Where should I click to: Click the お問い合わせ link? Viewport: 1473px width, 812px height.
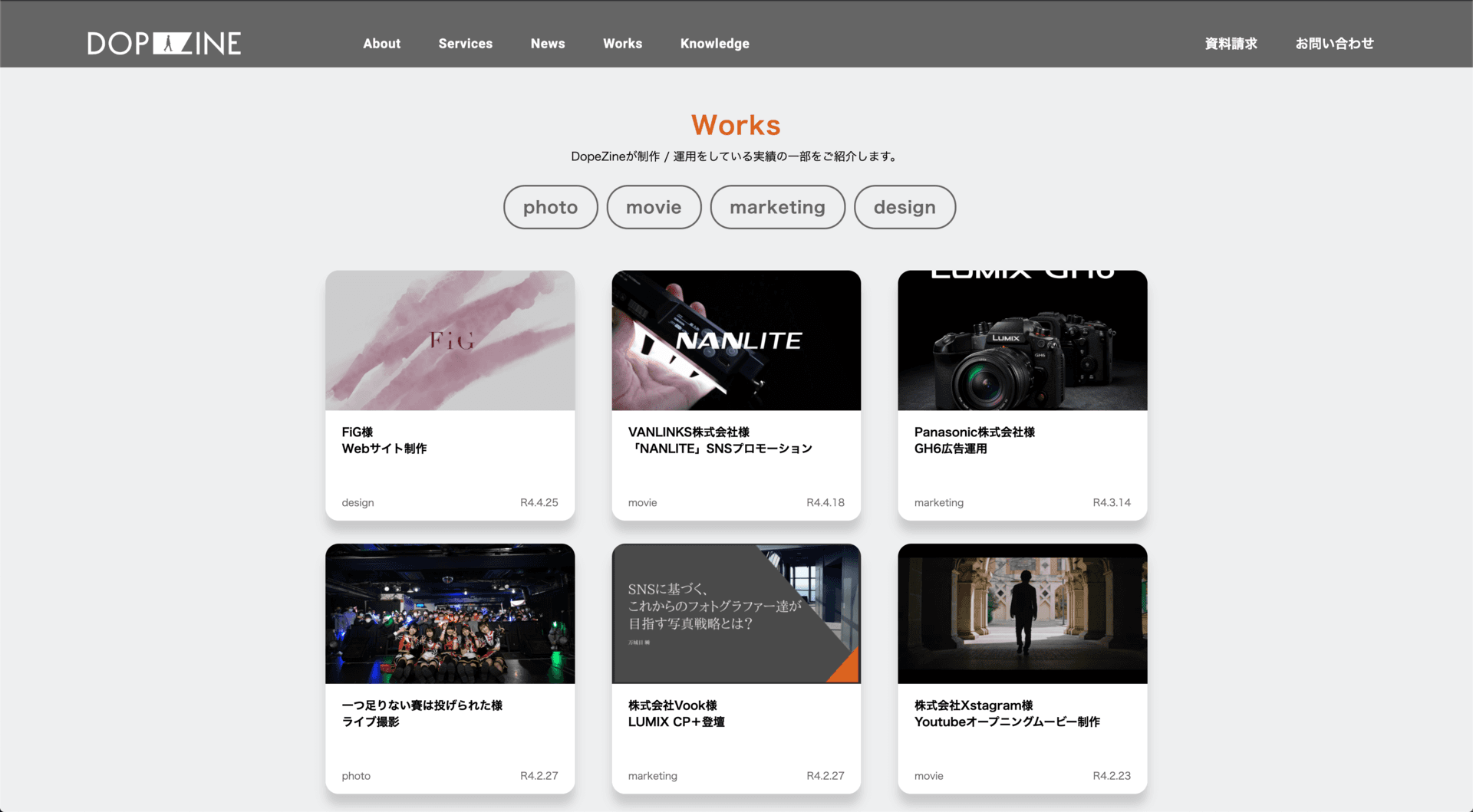click(1334, 44)
